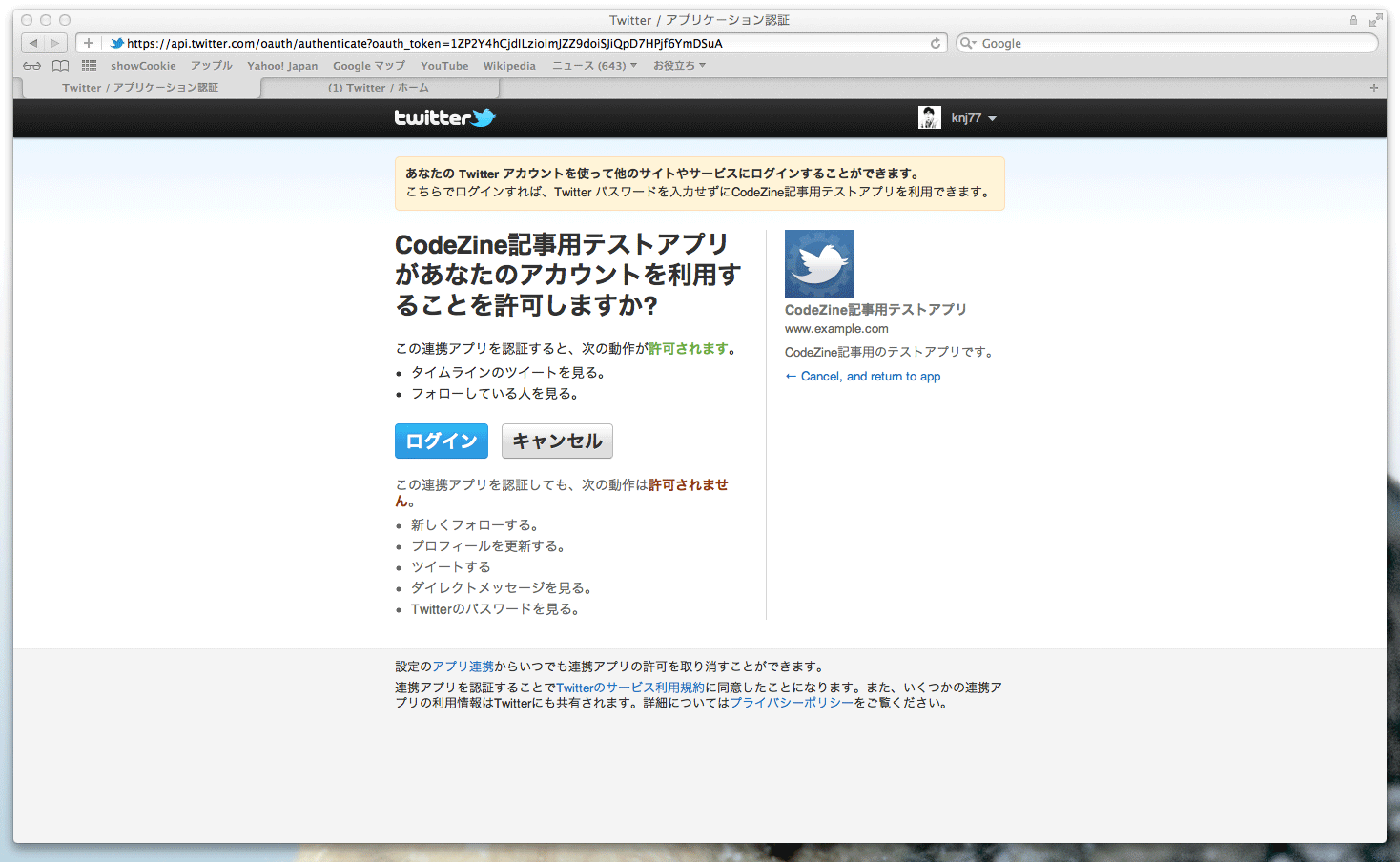Screen dimensions: 1400x862
Task: Click the タイムラインのツイートを見る。 permission text
Action: click(x=508, y=373)
